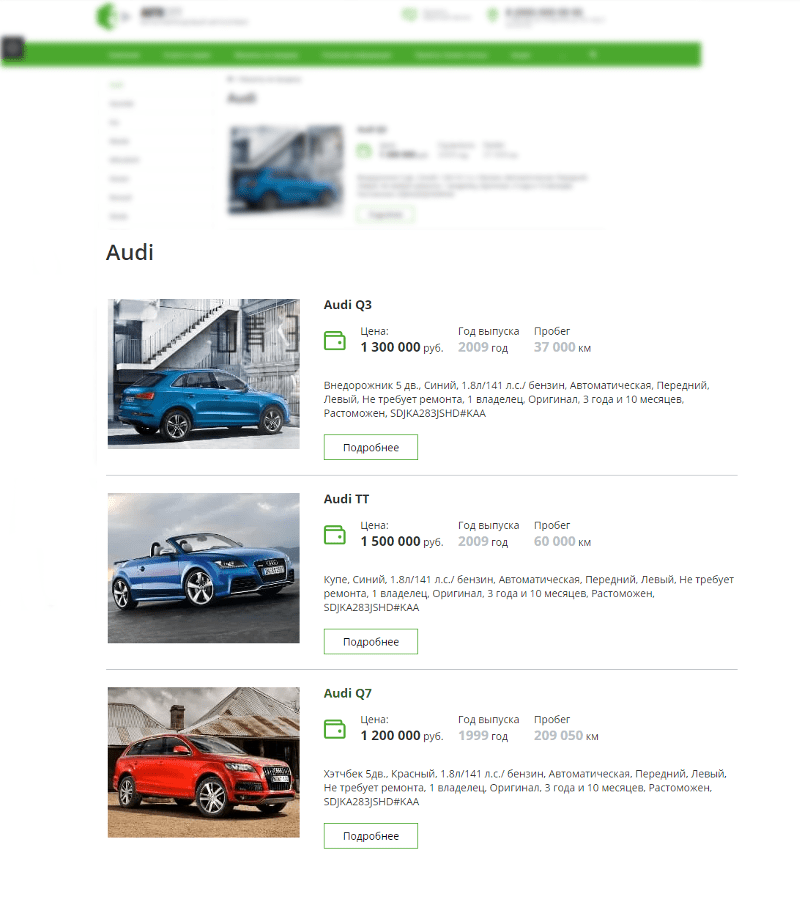The image size is (800, 900).
Task: Click the Пробег label for Audi TT
Action: click(552, 526)
